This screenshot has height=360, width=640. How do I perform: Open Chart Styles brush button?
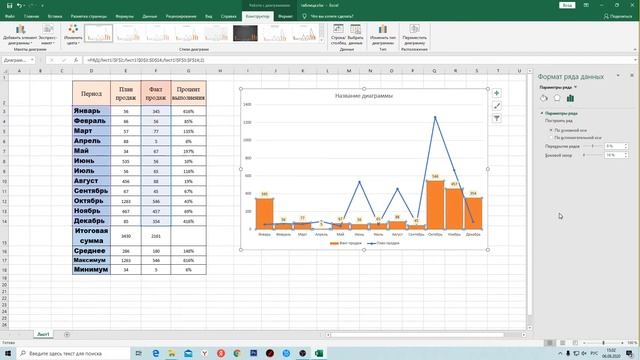click(x=496, y=106)
